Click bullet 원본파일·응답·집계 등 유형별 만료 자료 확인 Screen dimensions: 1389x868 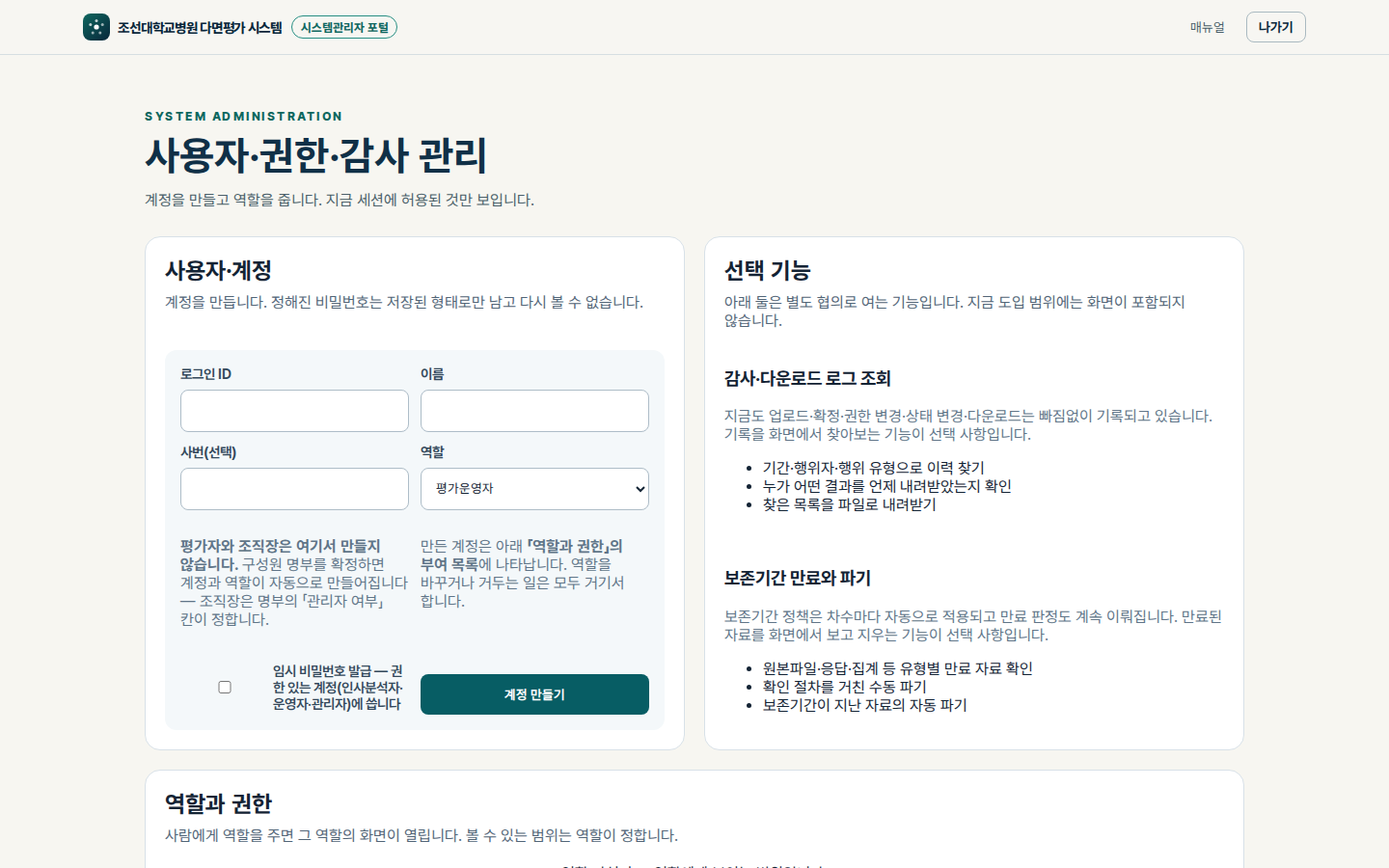pos(898,668)
